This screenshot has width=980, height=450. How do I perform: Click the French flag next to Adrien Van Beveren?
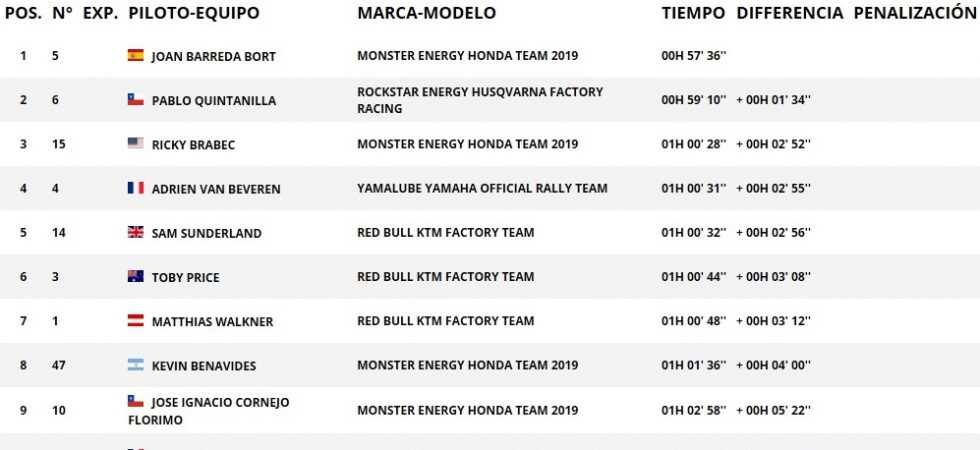(x=135, y=188)
